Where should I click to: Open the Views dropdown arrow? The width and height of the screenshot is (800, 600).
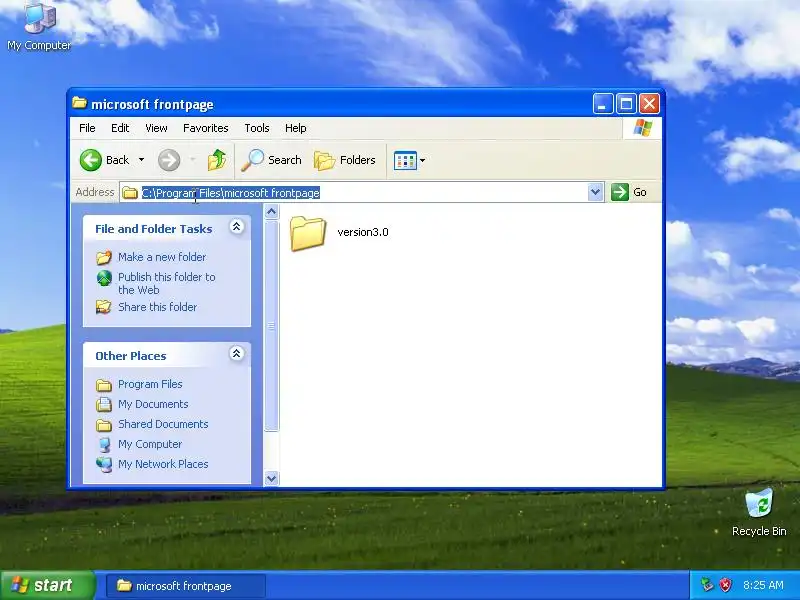[422, 161]
